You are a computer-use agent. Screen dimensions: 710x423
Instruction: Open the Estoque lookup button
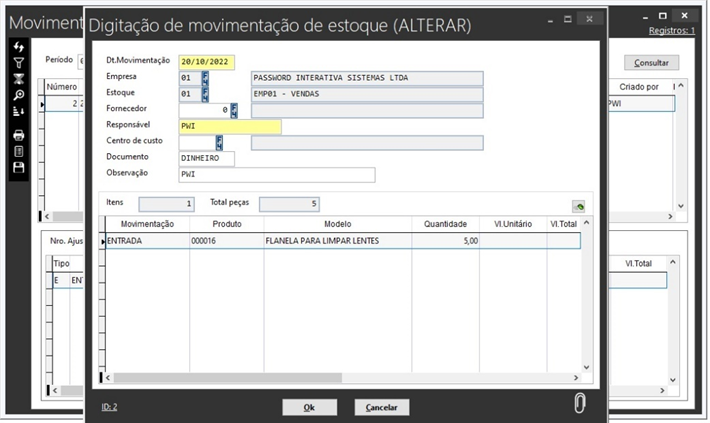tap(206, 94)
